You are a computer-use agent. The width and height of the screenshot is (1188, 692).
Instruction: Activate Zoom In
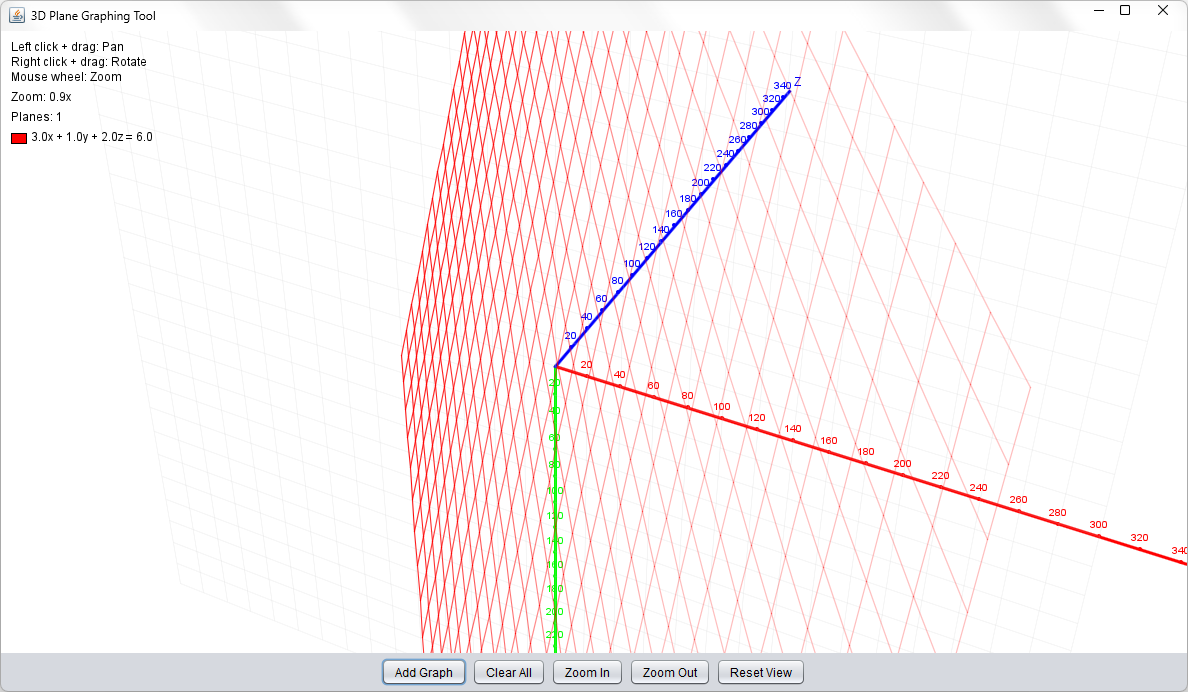coord(587,672)
